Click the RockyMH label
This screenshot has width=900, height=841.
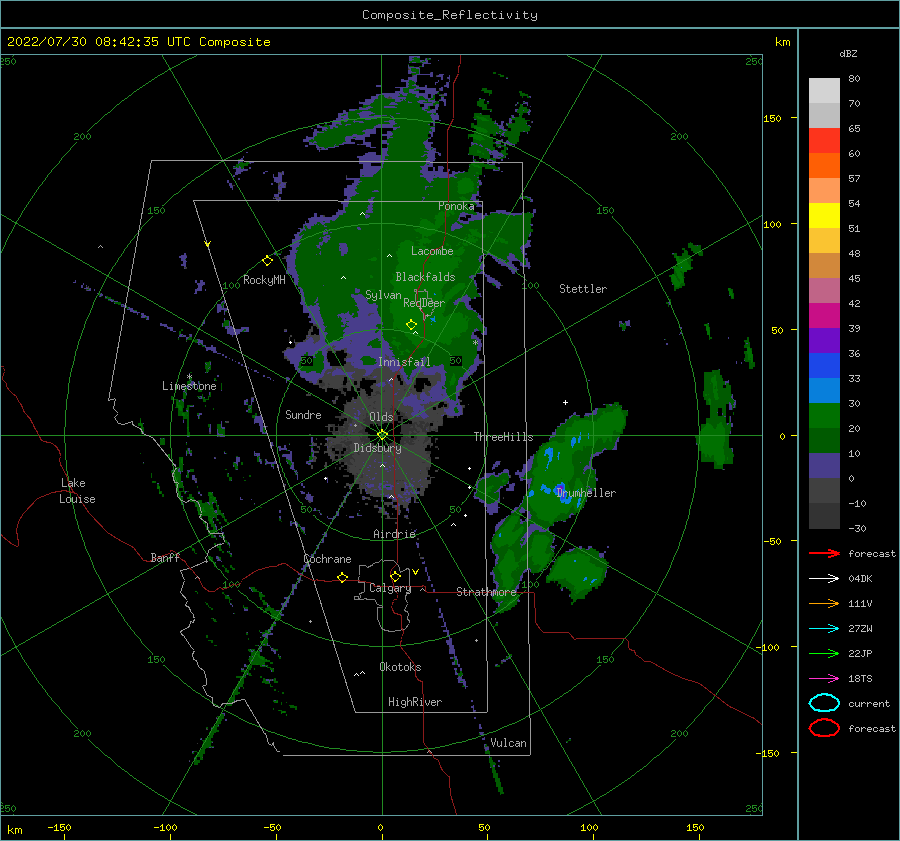tap(264, 280)
